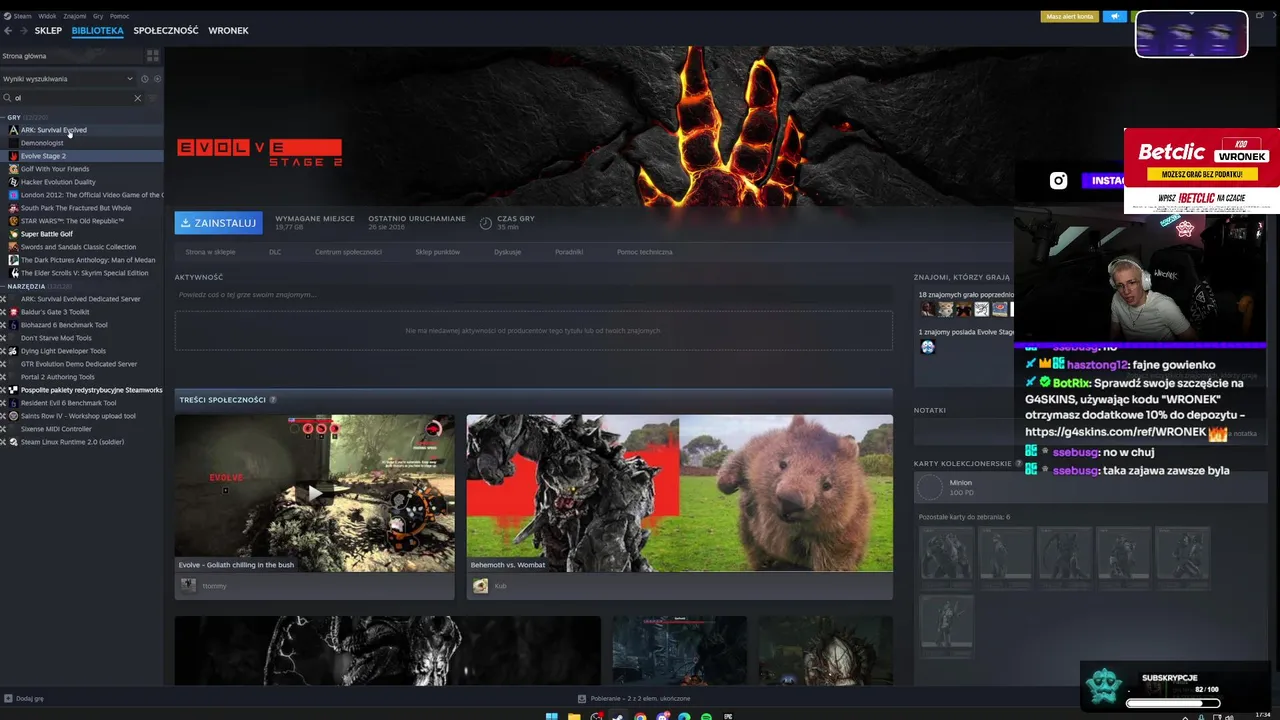Go to the SKLEP tab
Viewport: 1280px width, 720px height.
coord(48,31)
